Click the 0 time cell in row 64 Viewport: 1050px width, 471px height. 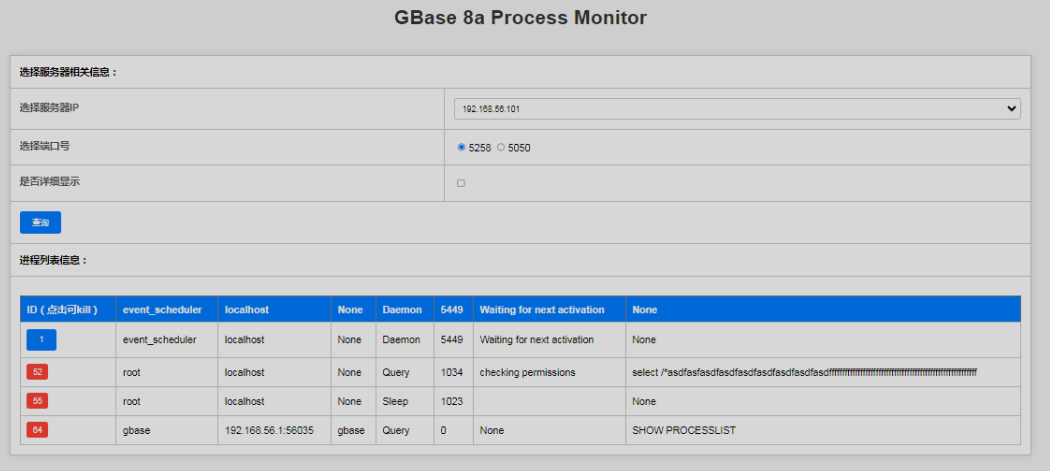click(x=453, y=430)
